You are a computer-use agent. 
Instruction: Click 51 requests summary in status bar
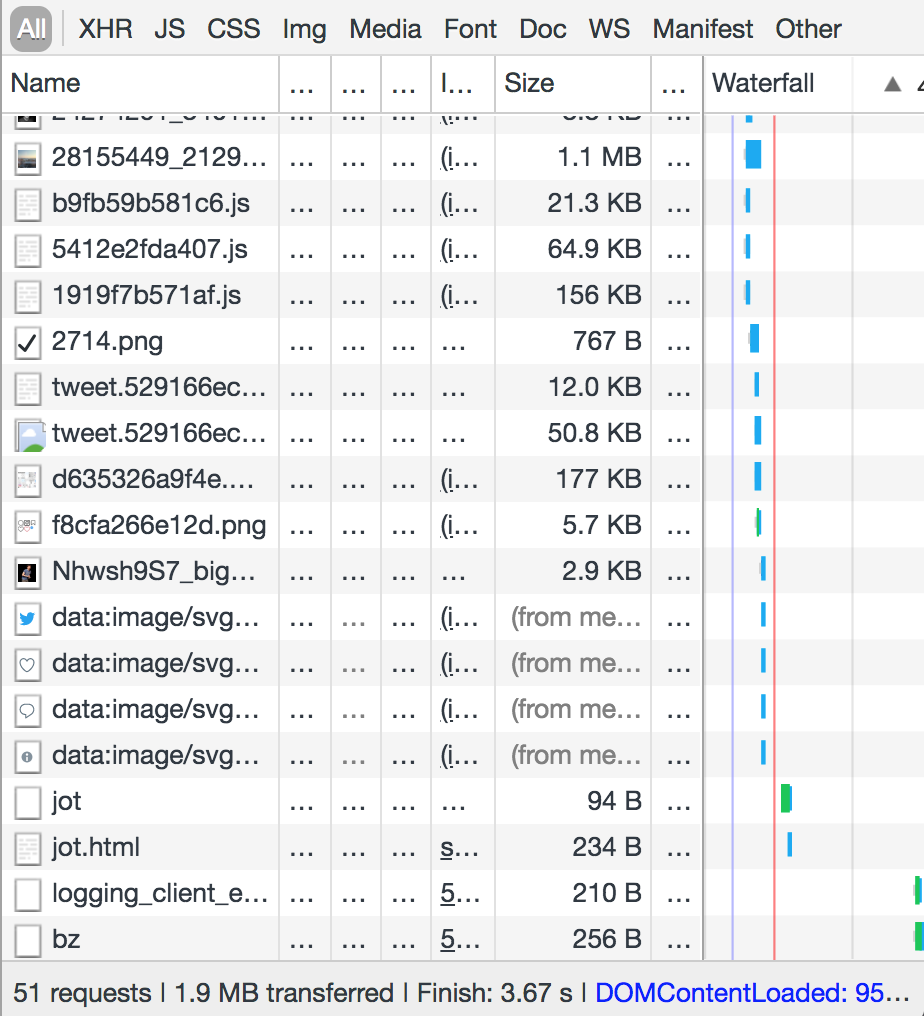pos(82,993)
